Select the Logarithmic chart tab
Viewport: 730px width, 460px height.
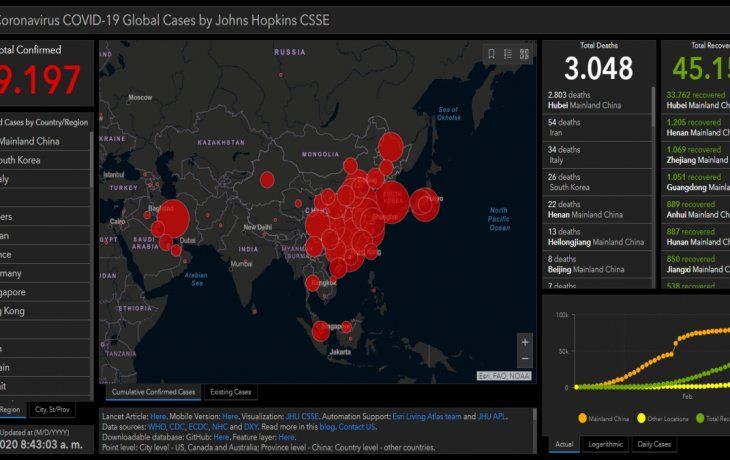605,444
